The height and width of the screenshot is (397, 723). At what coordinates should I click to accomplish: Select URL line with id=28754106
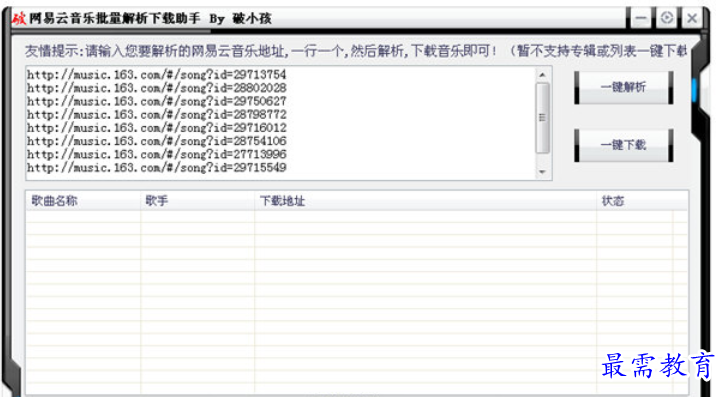pos(157,141)
